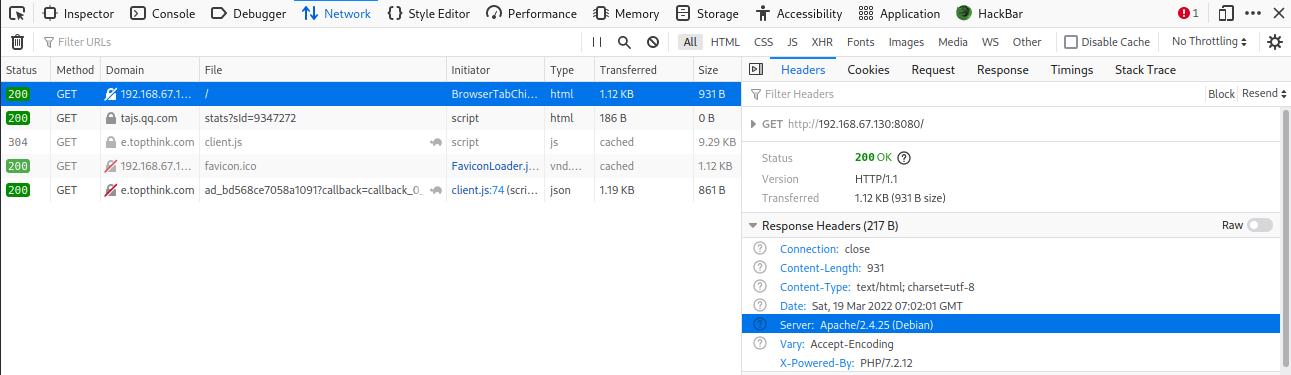Collapse the network details pane icon

pos(756,70)
